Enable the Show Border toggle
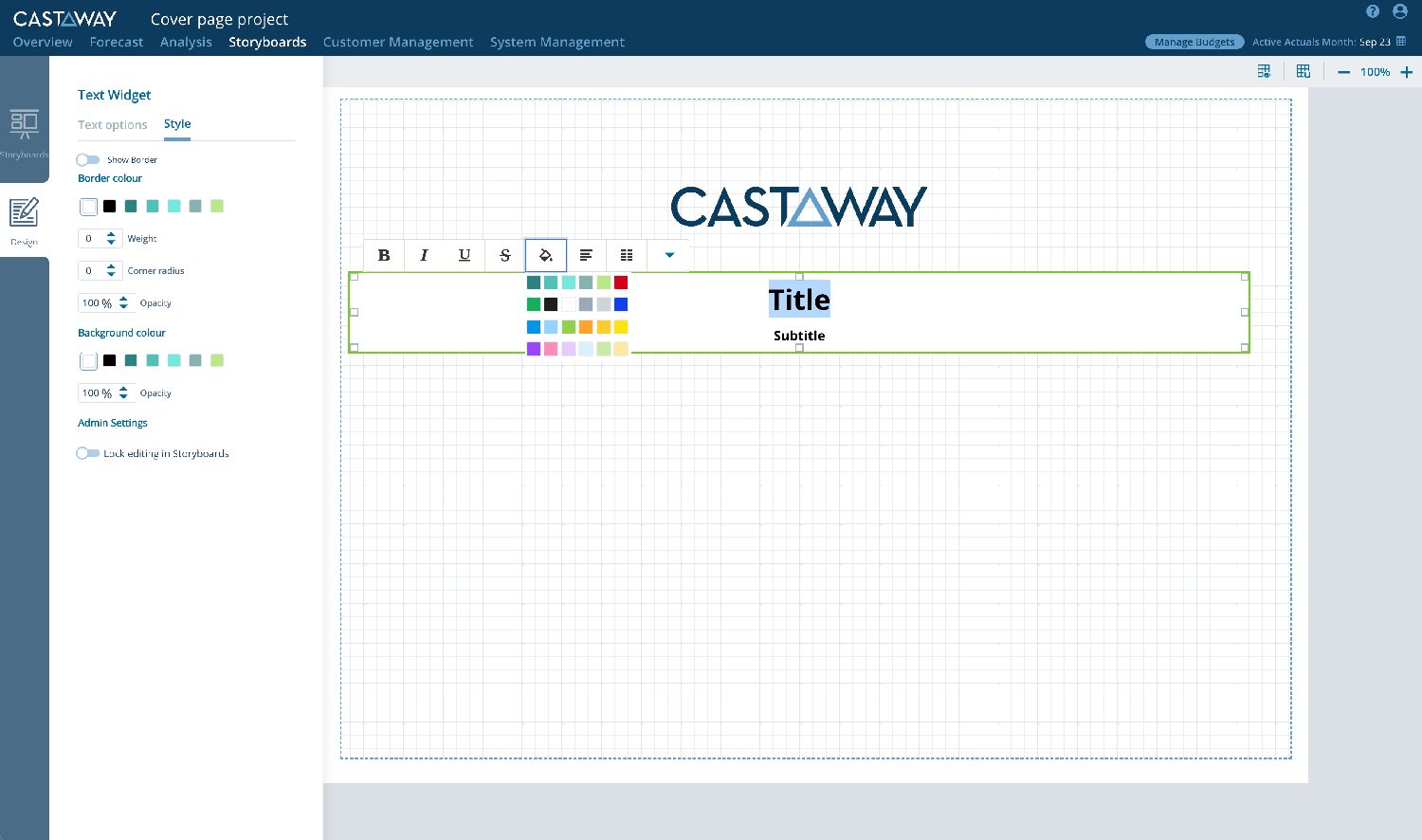1422x840 pixels. click(88, 159)
